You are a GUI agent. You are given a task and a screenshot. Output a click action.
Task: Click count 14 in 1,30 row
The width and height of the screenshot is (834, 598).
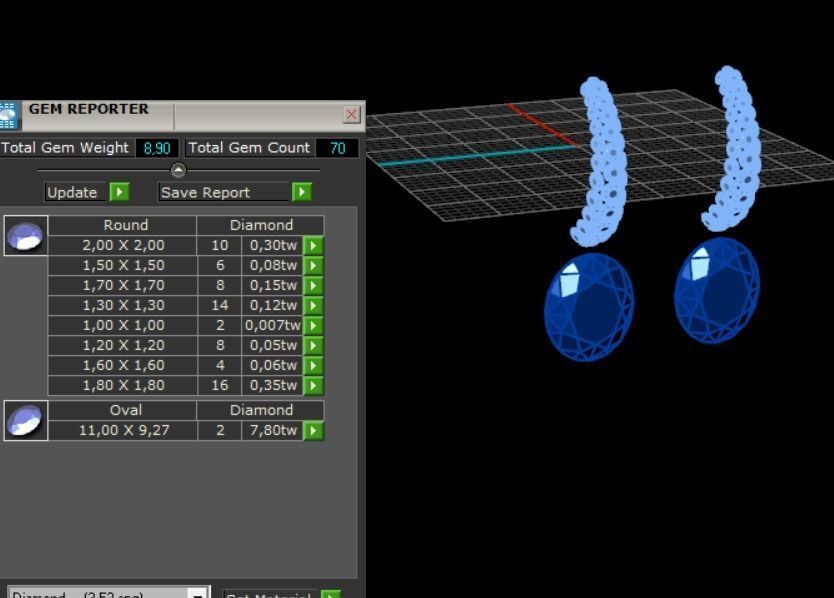point(220,305)
